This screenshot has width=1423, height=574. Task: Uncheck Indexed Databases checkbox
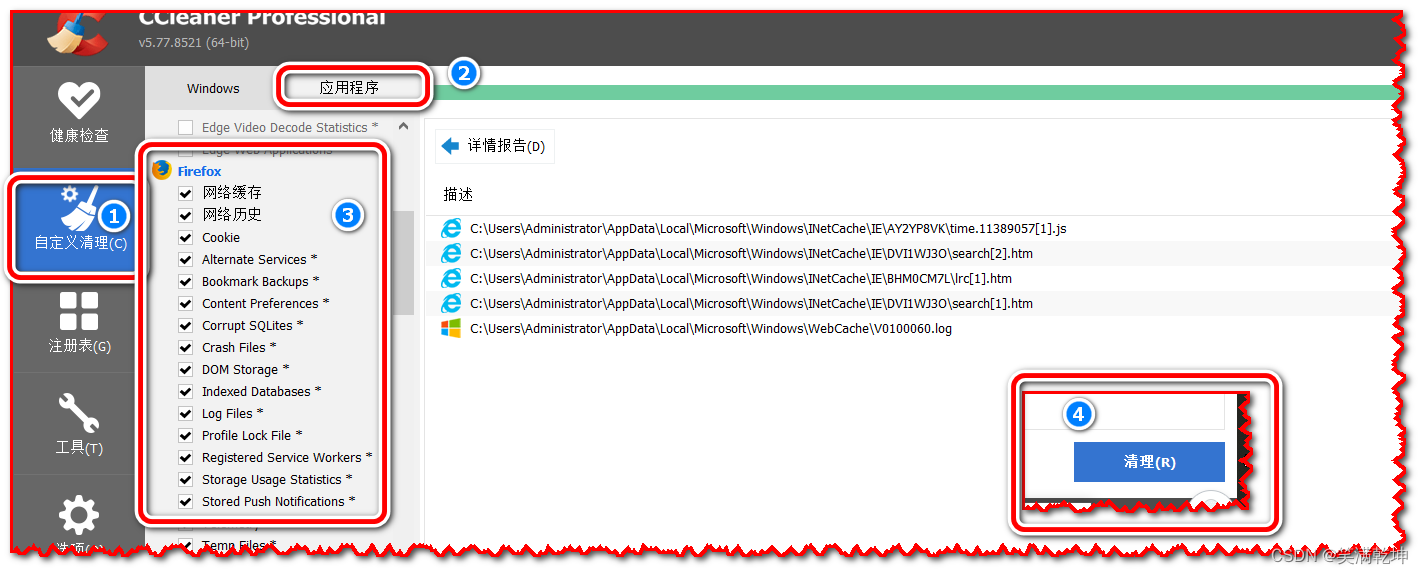185,391
